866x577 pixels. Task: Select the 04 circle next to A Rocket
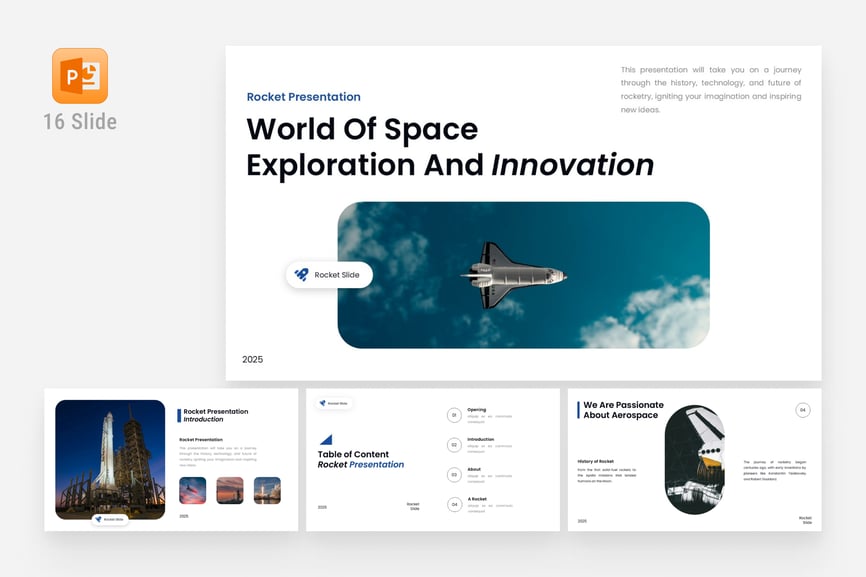click(x=454, y=504)
